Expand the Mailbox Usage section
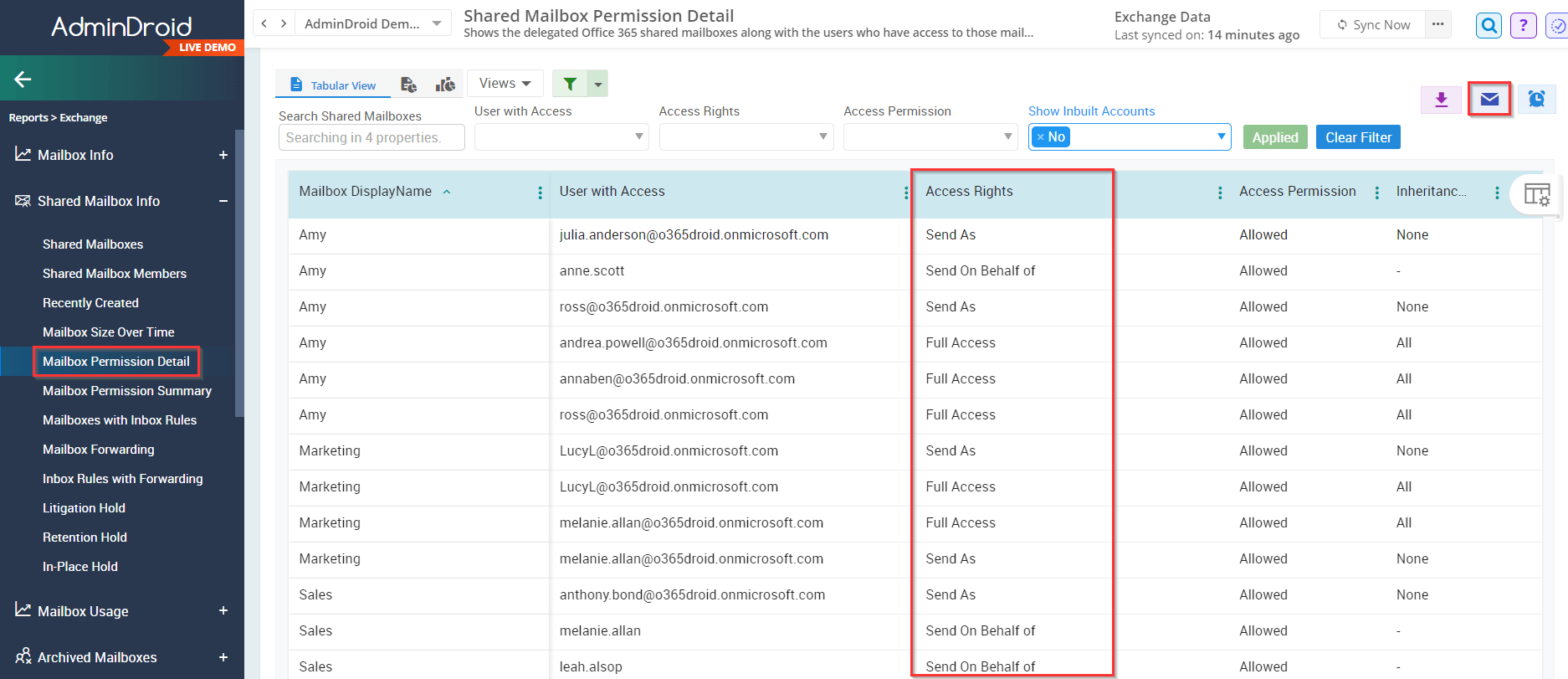Viewport: 1568px width, 679px height. point(223,611)
